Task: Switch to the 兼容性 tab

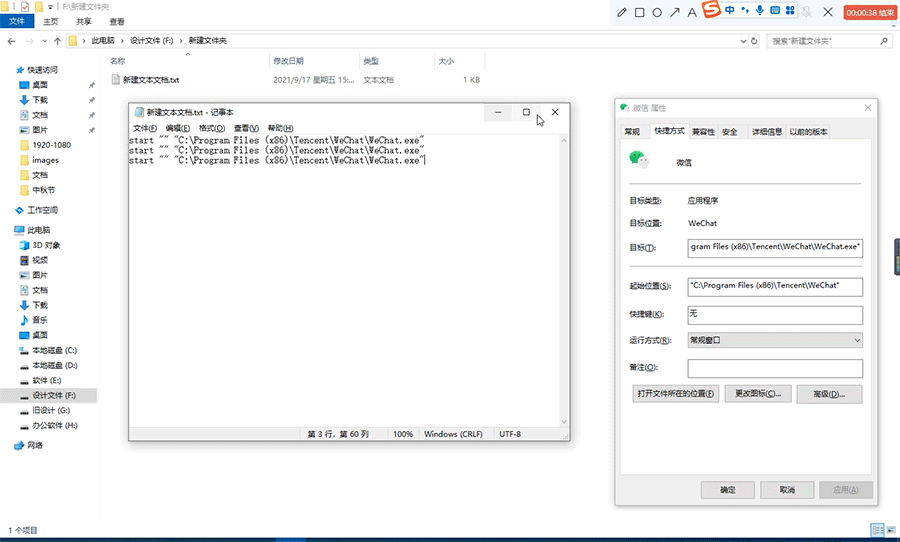Action: click(x=703, y=131)
